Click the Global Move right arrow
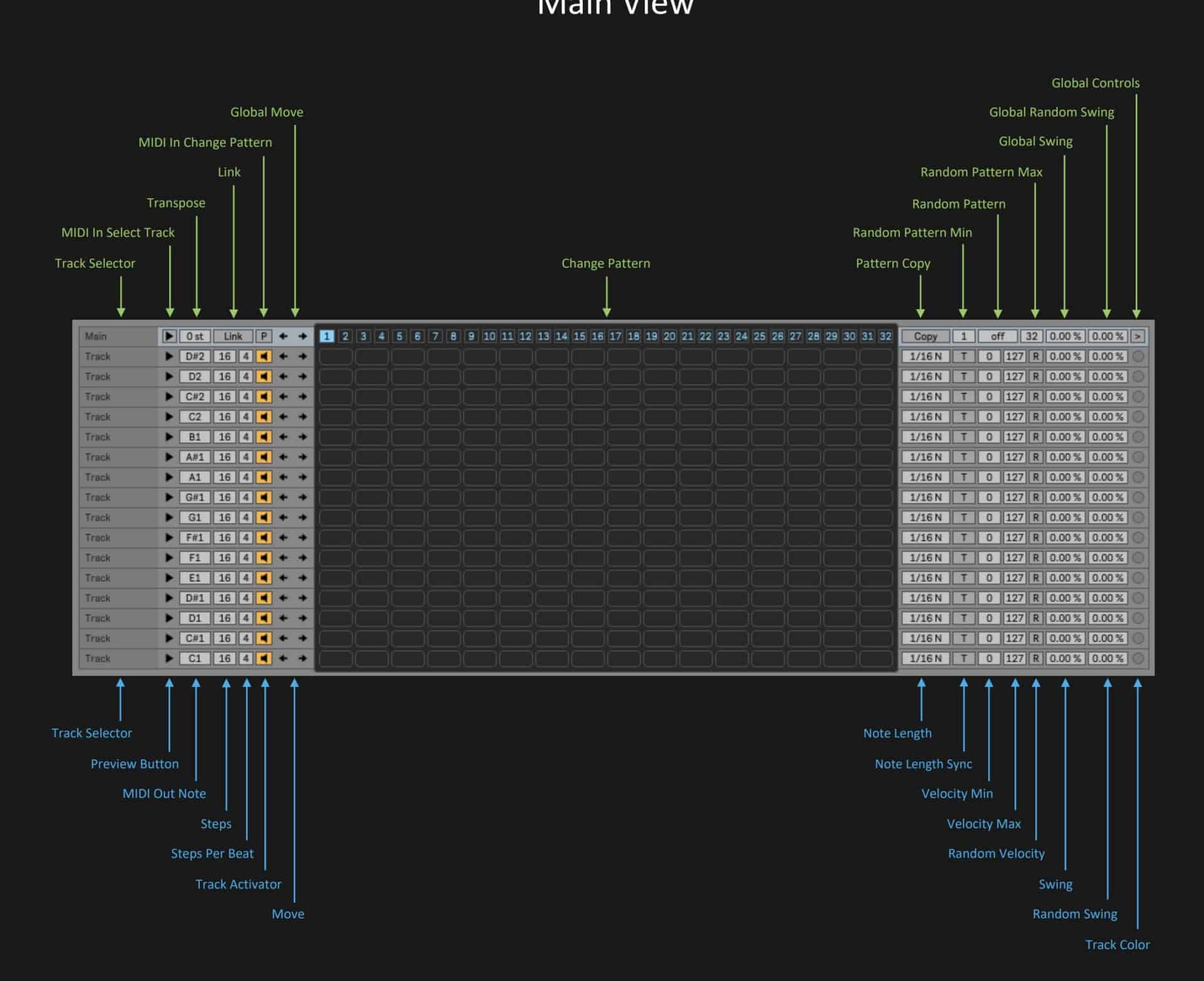 click(302, 336)
